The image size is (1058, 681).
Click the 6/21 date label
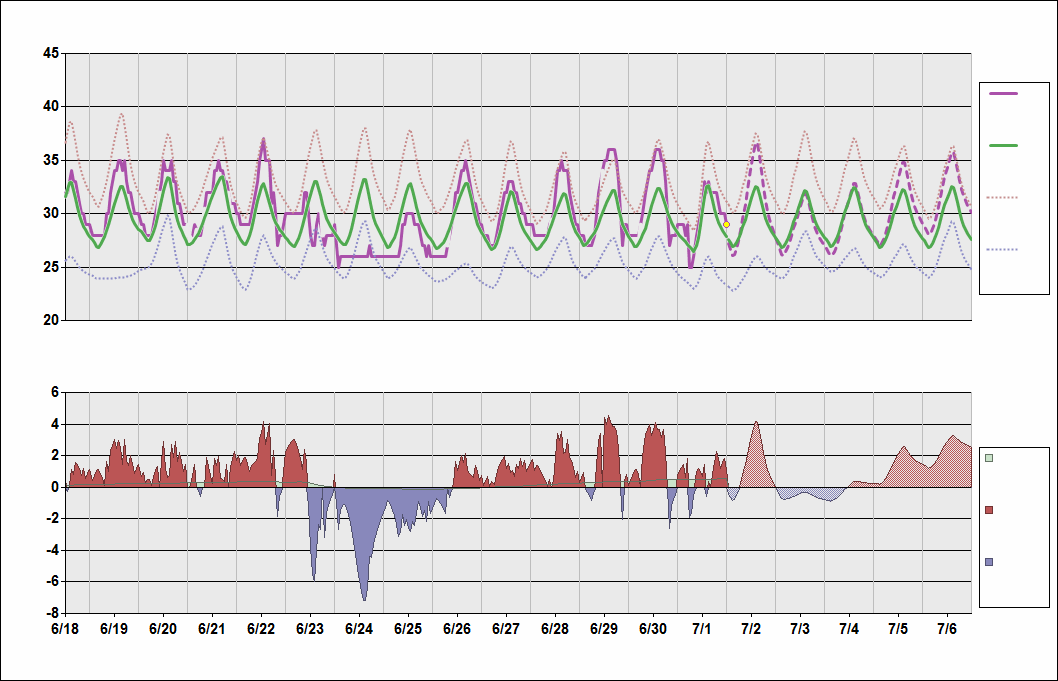pos(212,629)
